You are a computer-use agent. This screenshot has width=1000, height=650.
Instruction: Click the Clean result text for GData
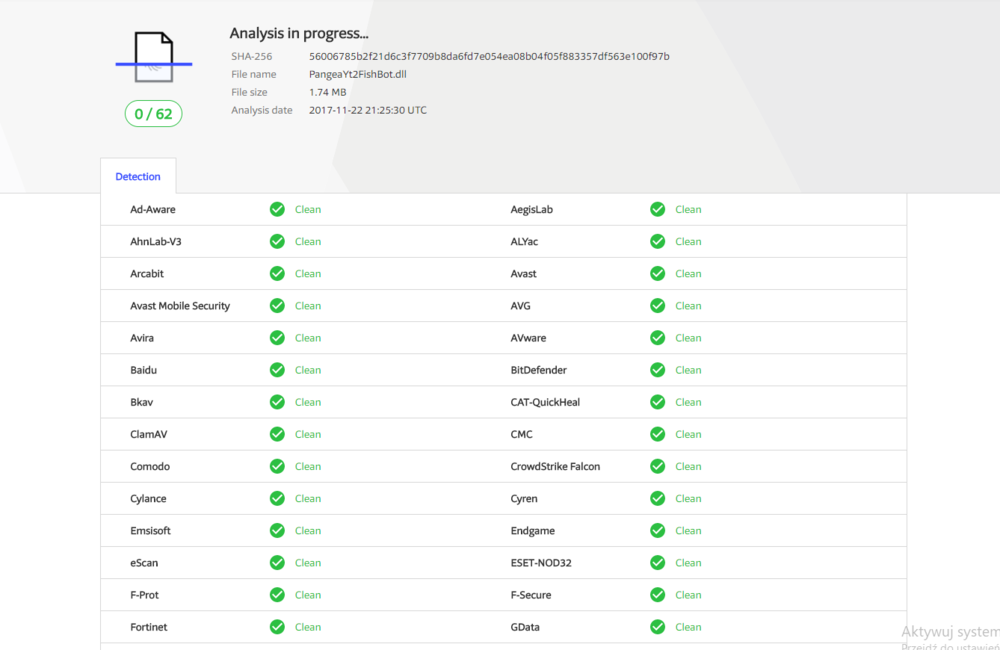click(x=688, y=627)
